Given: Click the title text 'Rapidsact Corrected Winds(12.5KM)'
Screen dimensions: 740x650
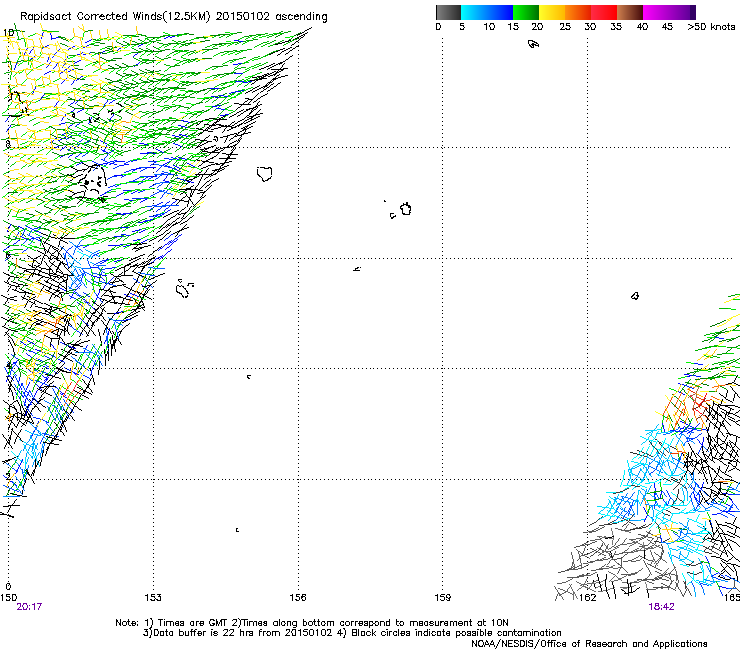Looking at the screenshot, I should point(115,16).
